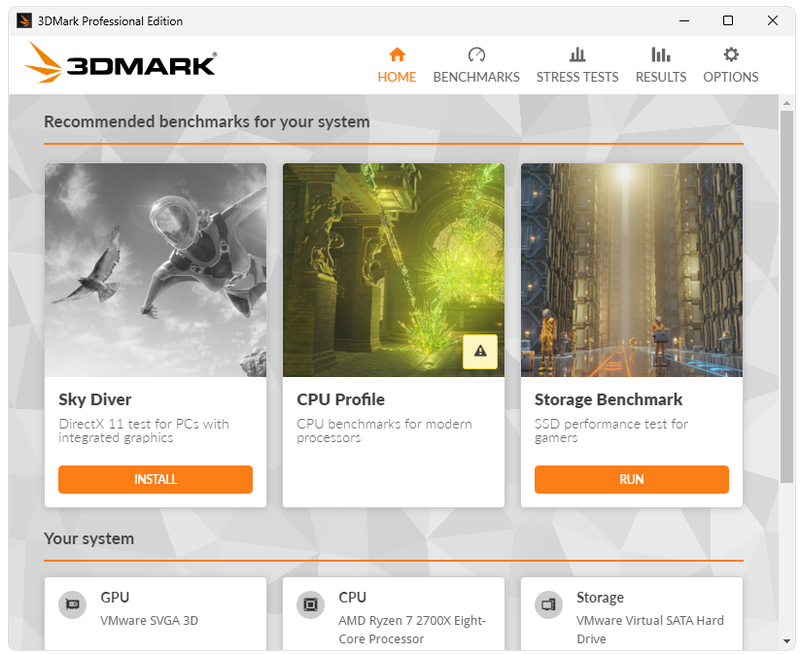Click the Benchmarks speedometer icon
Image resolution: width=800 pixels, height=654 pixels.
click(476, 54)
